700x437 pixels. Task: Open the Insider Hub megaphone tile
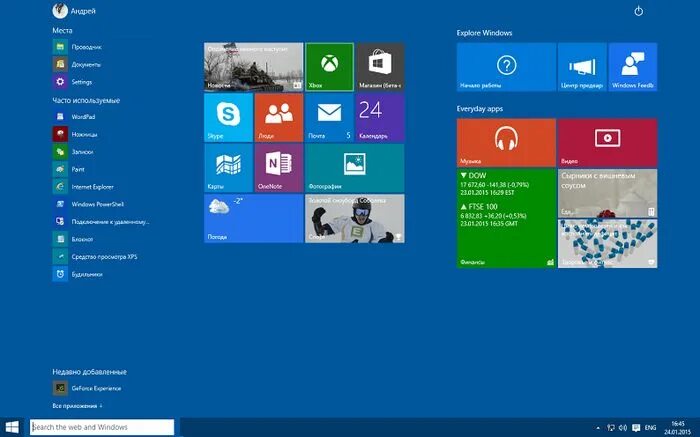coord(582,67)
